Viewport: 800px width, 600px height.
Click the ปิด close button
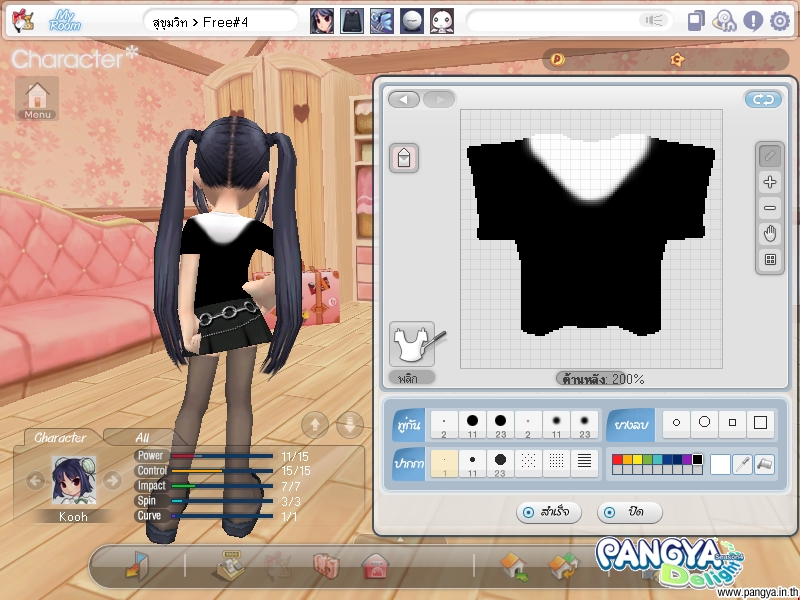[x=630, y=512]
